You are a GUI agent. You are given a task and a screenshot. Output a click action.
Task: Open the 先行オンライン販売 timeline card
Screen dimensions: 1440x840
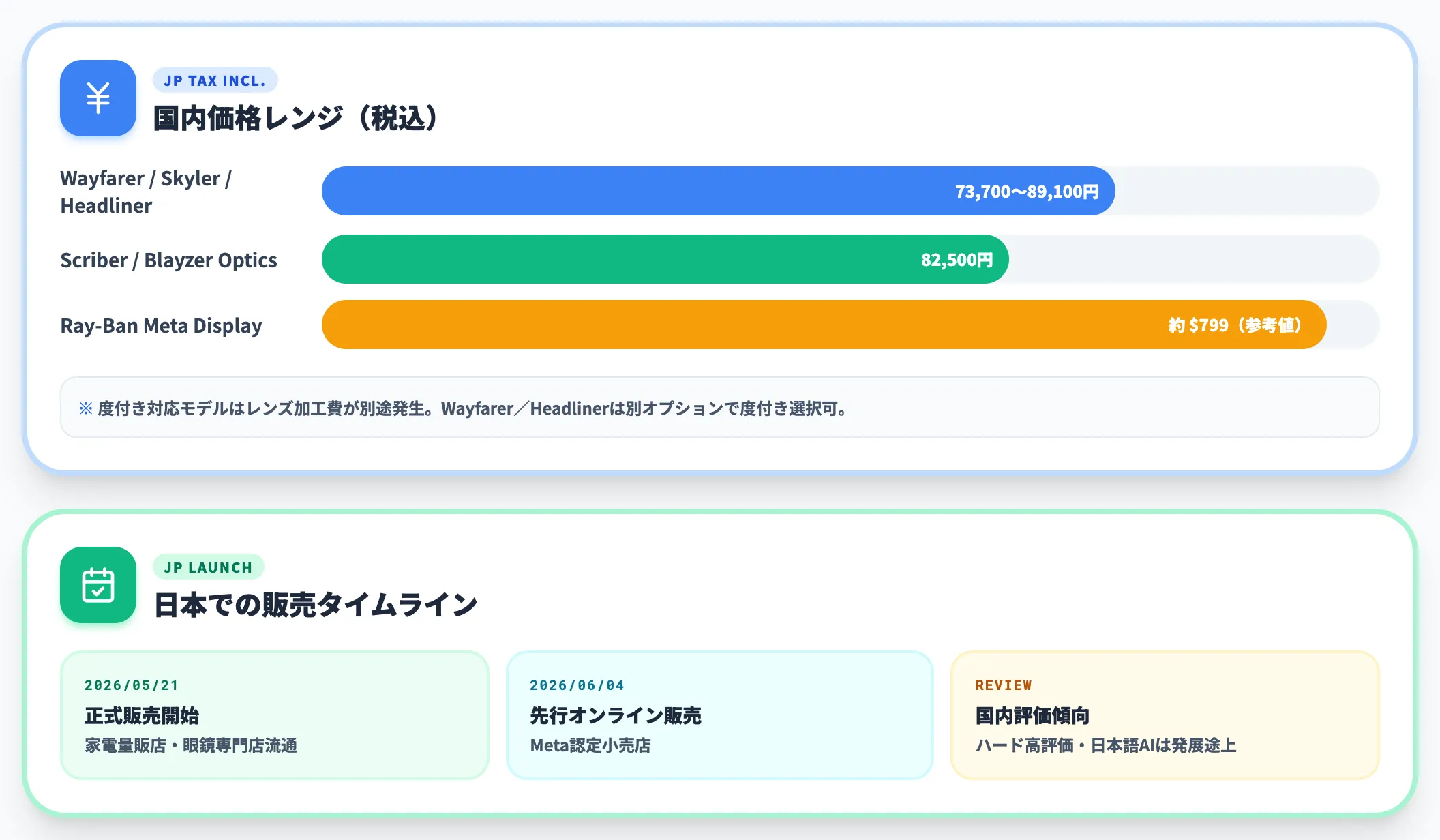719,715
